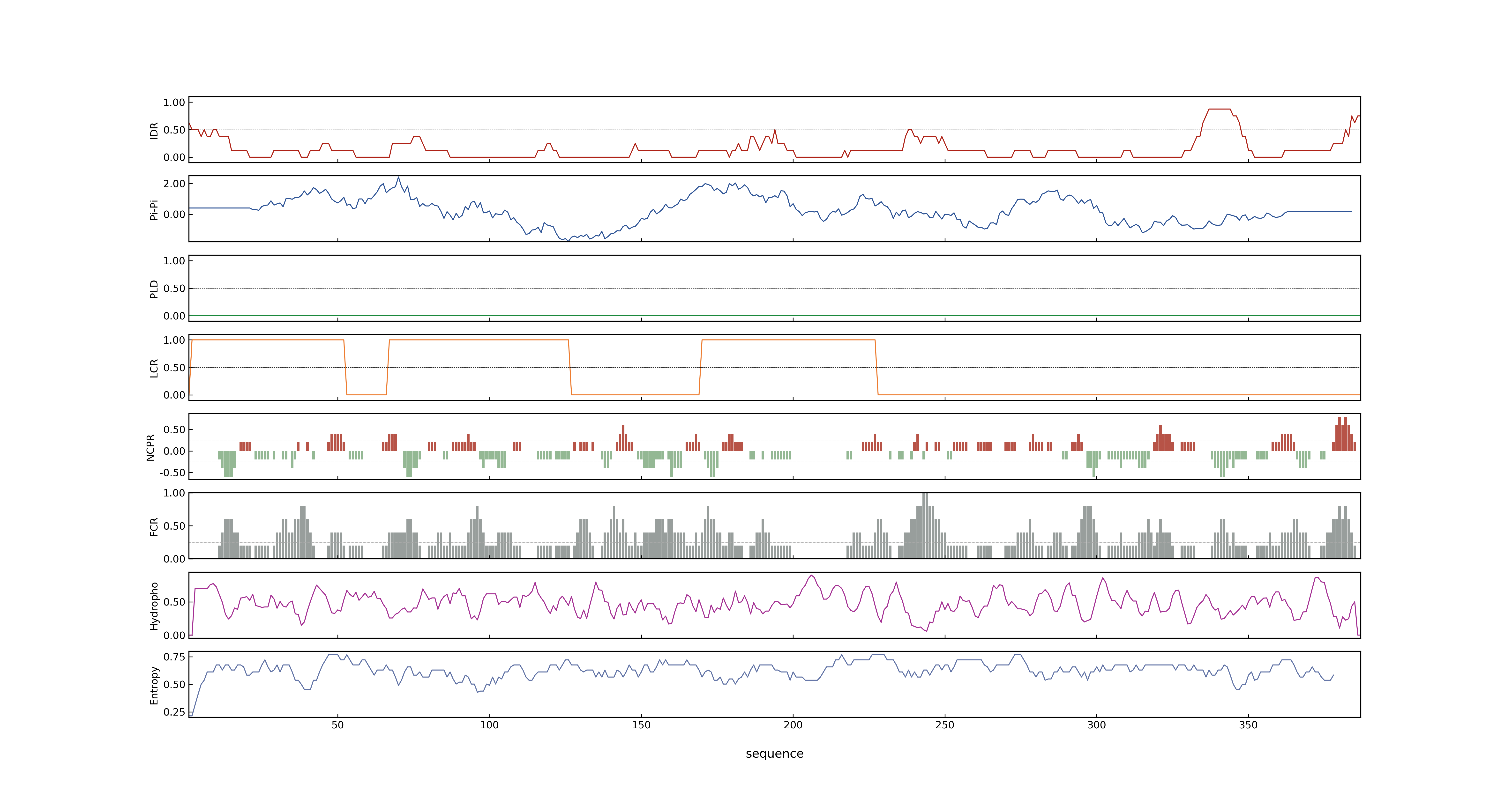Click x-axis tick label 350
This screenshot has width=1512, height=806.
tap(1249, 725)
